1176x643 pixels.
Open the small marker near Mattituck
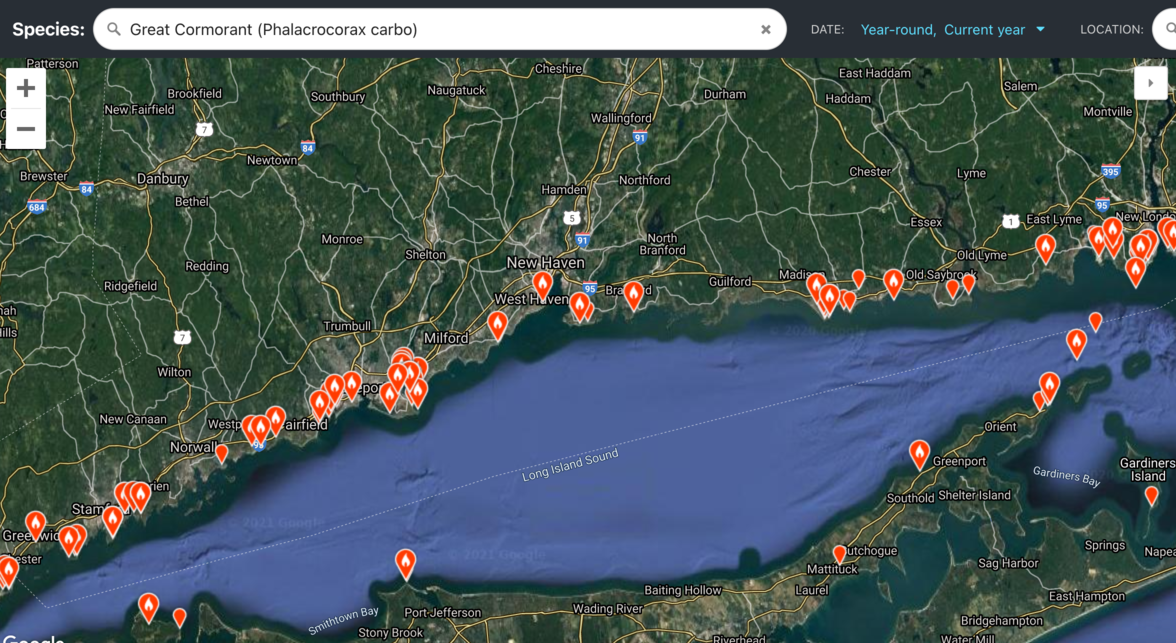point(840,553)
